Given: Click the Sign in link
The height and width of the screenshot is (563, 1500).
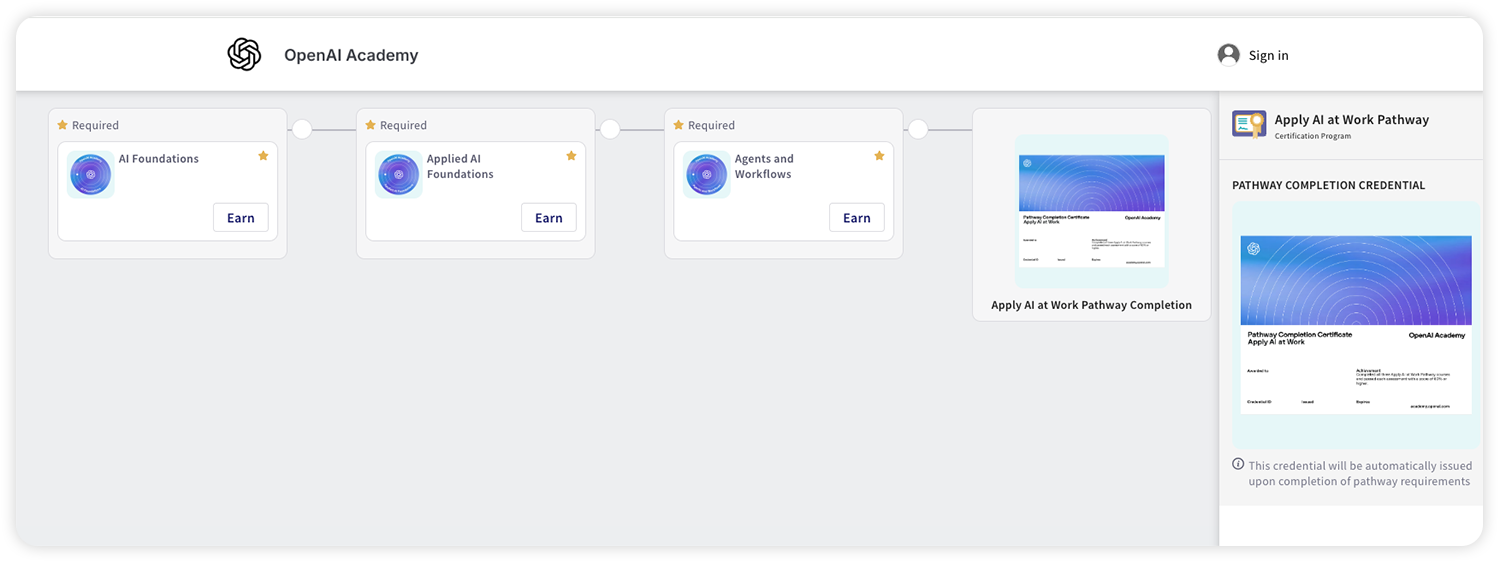Looking at the screenshot, I should 1268,55.
